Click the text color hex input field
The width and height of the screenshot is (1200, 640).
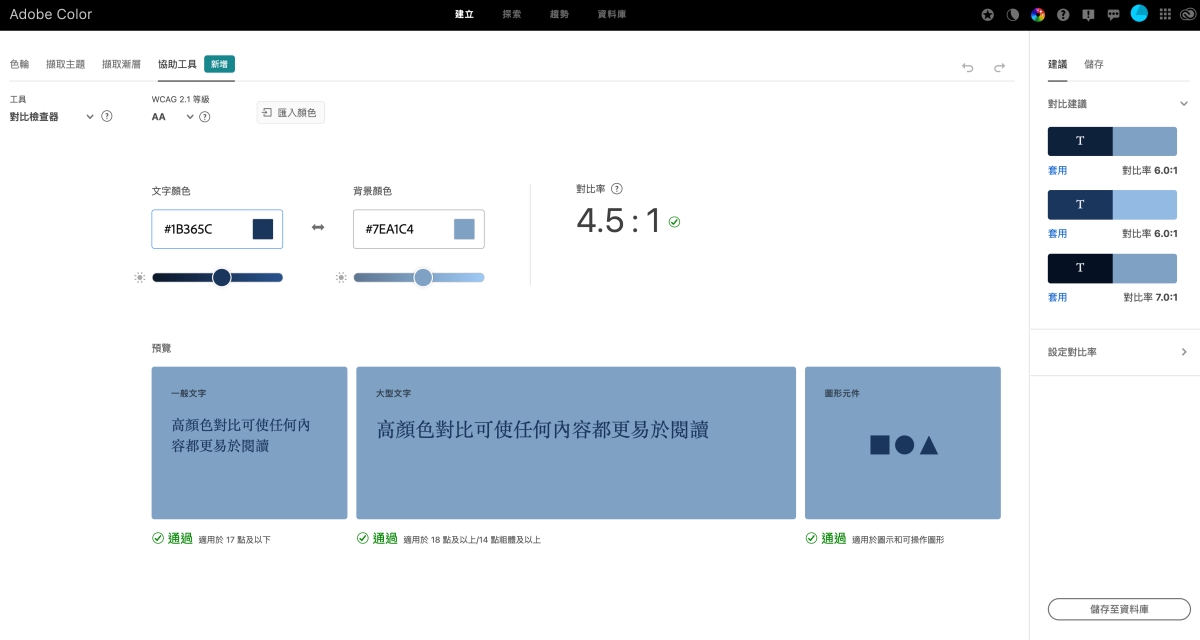click(202, 229)
